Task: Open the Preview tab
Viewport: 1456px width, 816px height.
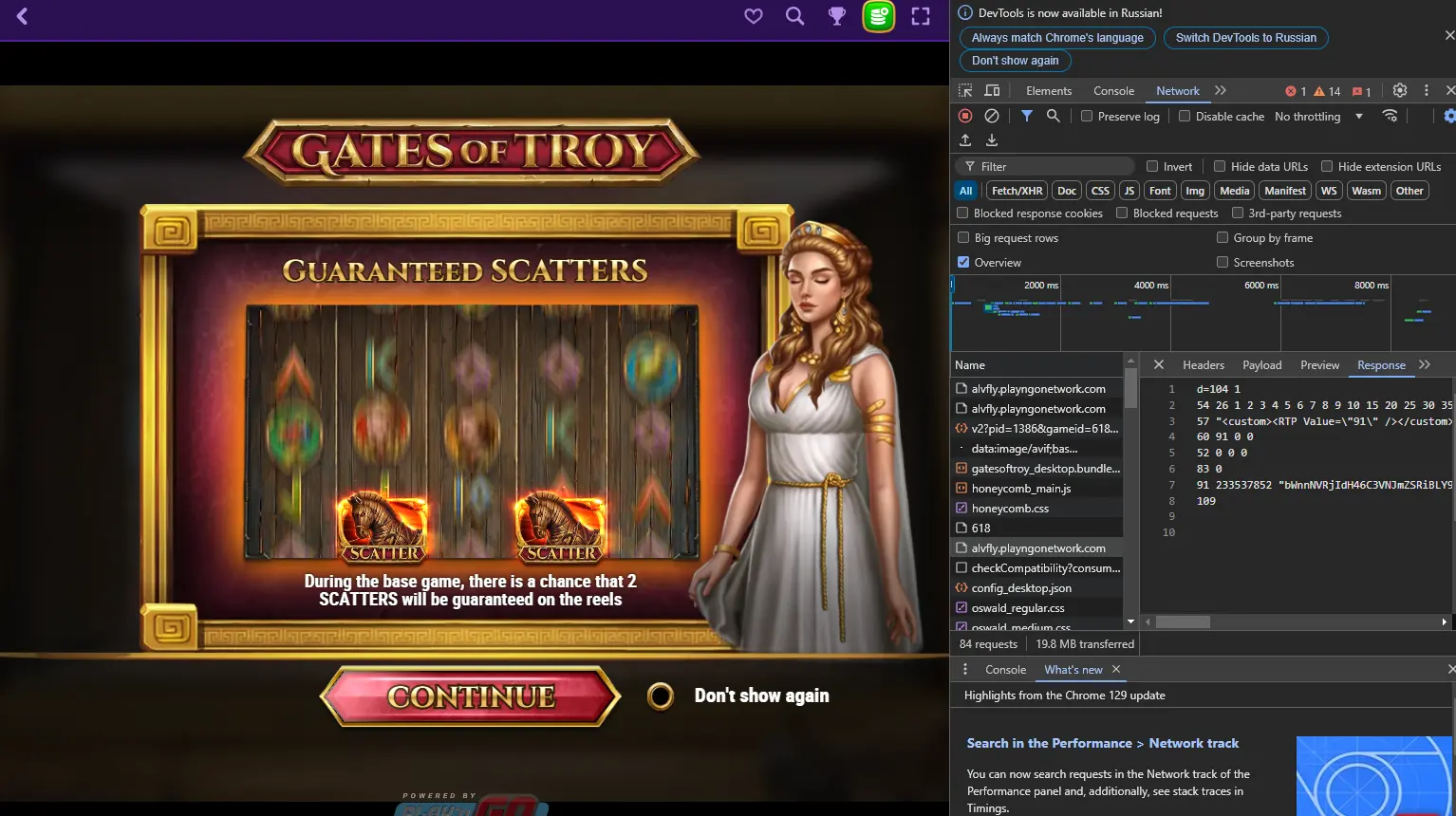Action: (x=1320, y=364)
